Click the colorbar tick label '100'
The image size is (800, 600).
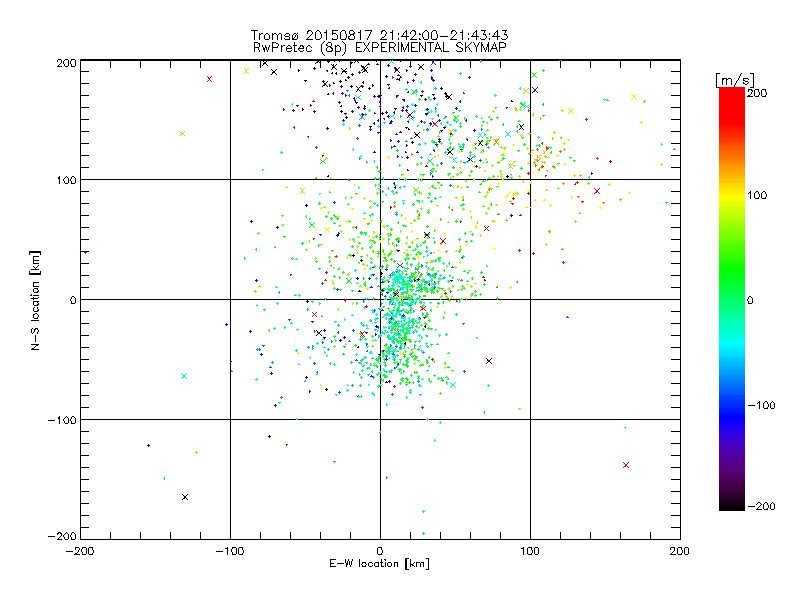pyautogui.click(x=758, y=195)
